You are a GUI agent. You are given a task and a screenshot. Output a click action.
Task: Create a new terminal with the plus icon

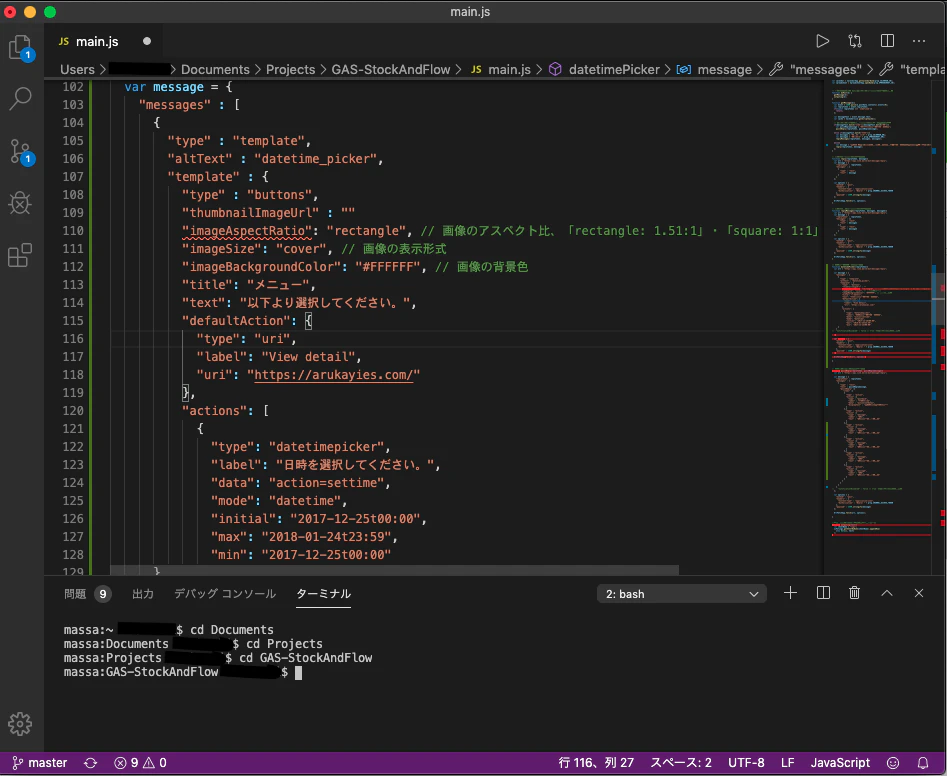[790, 593]
